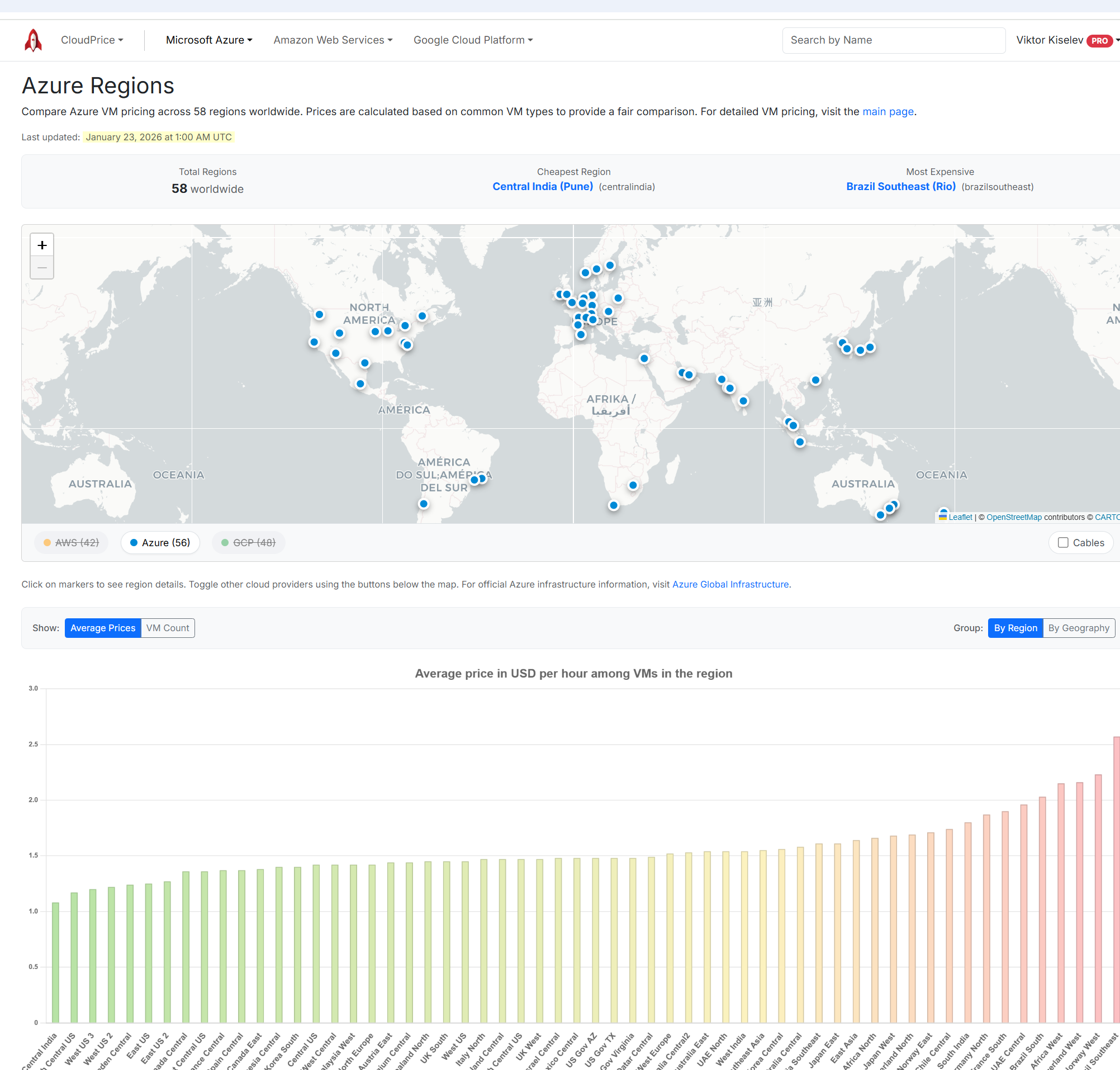
Task: Toggle AWS (42) provider markers on
Action: 72,542
